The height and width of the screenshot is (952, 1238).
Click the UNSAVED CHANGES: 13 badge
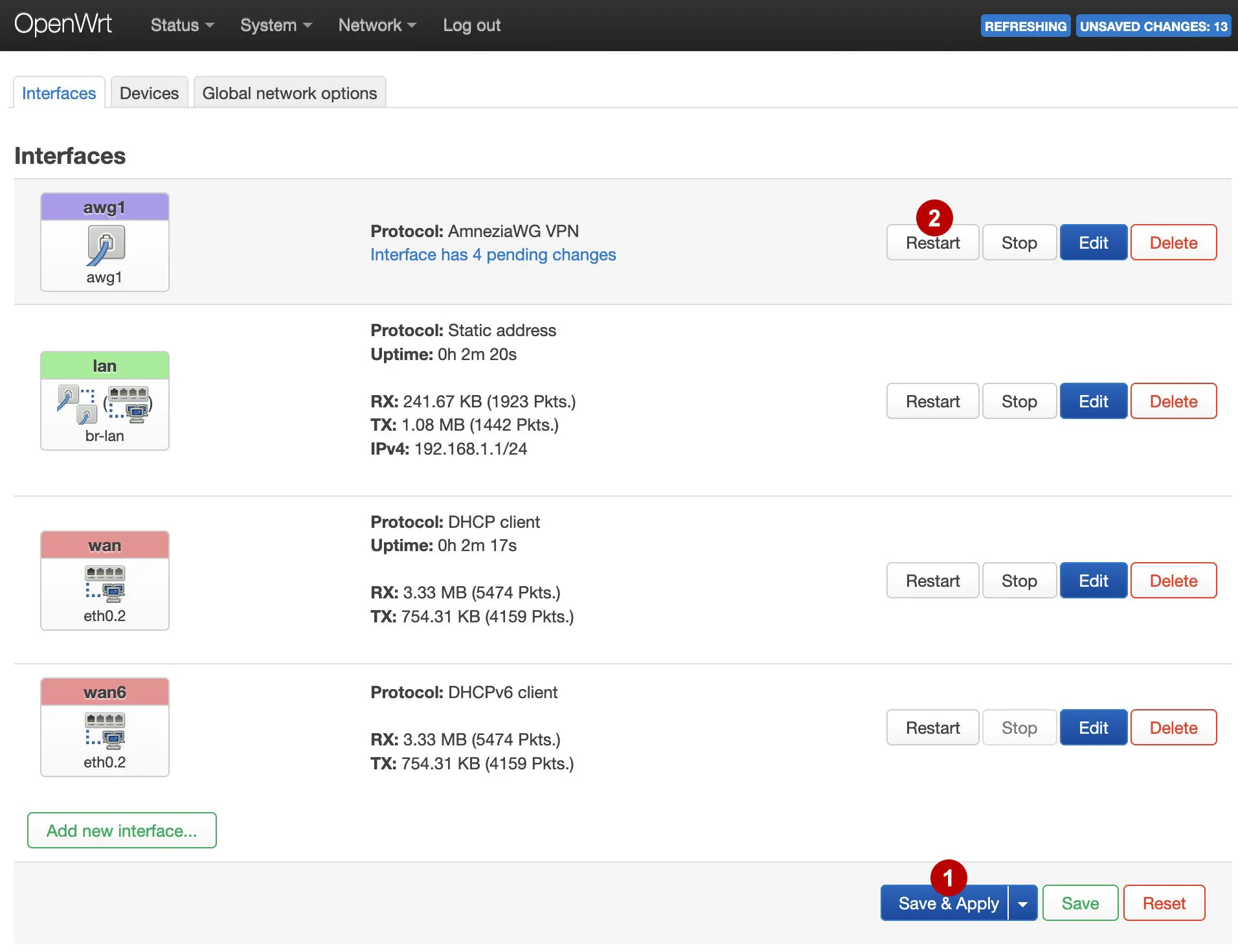tap(1153, 26)
